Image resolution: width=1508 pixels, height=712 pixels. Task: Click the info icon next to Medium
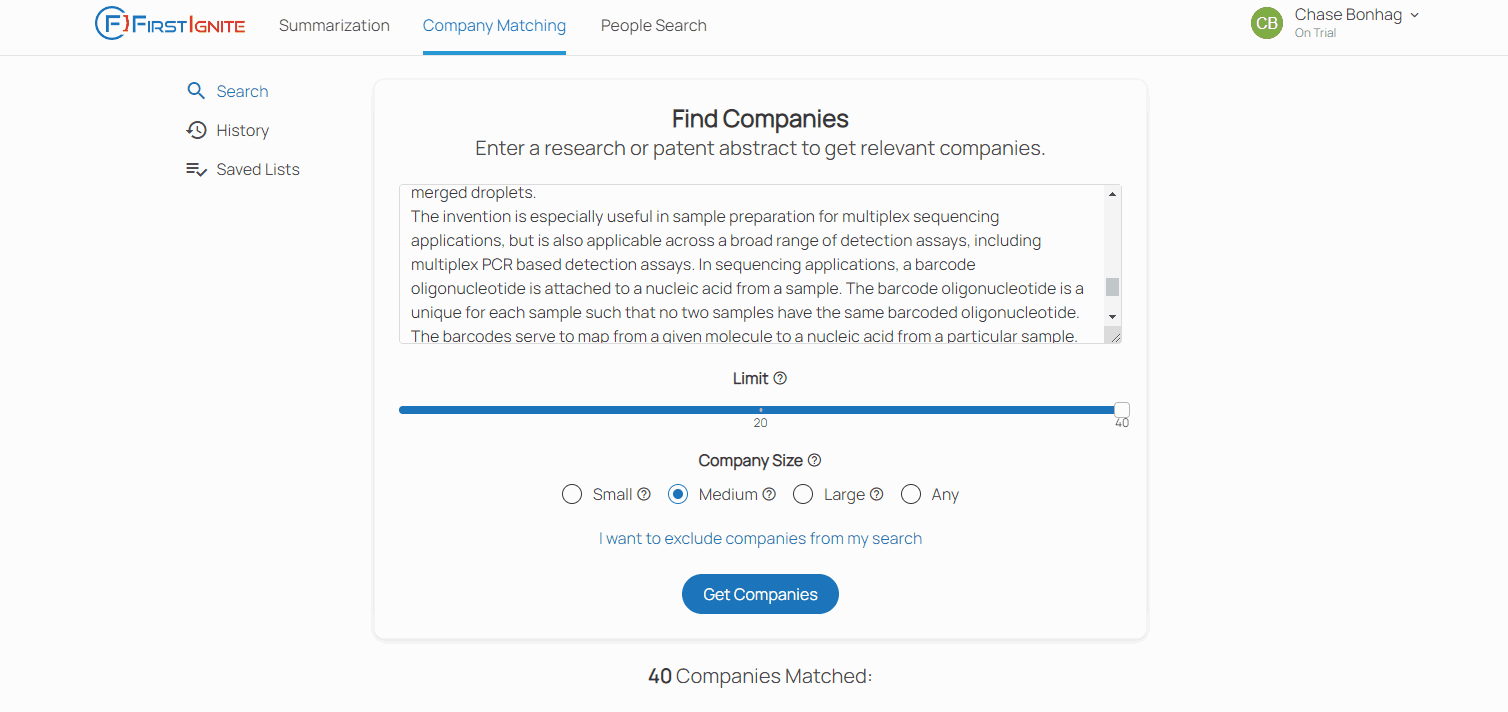point(769,494)
